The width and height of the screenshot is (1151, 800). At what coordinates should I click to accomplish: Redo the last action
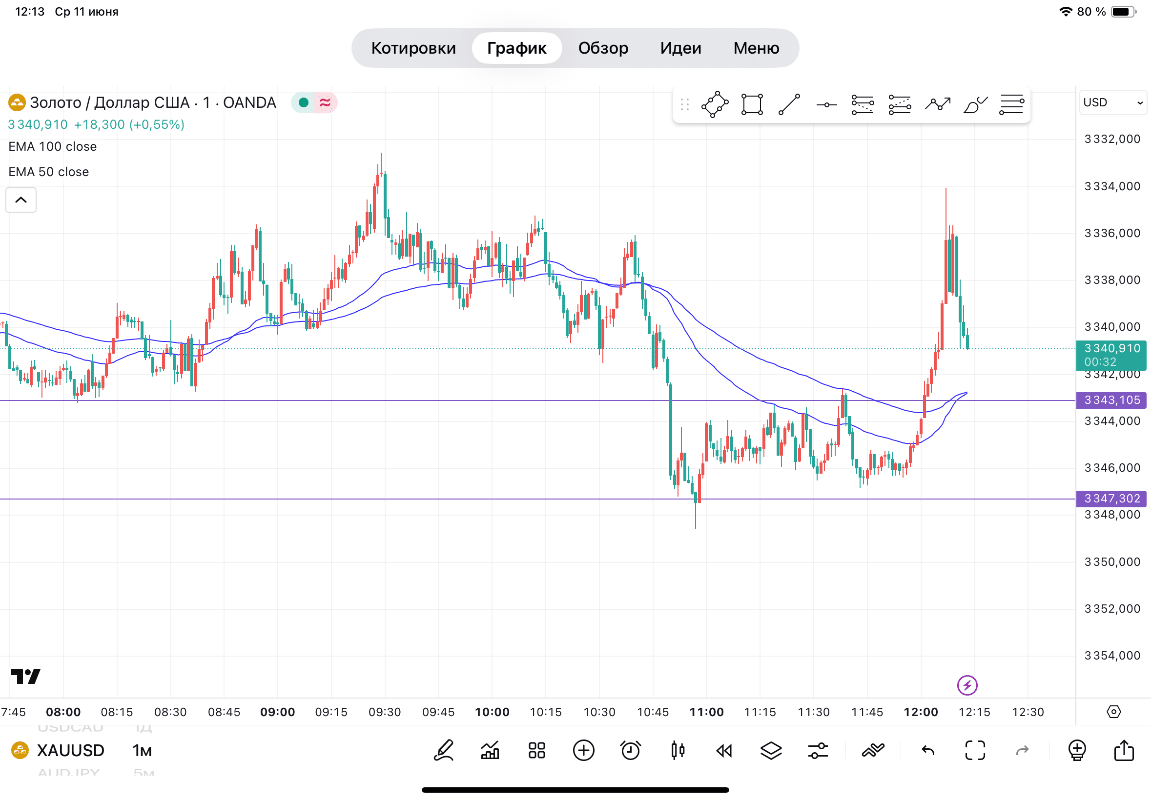click(x=1022, y=750)
